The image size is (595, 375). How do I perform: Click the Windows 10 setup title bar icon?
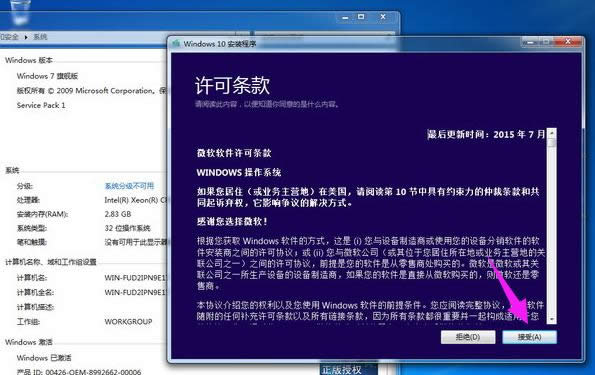[176, 44]
